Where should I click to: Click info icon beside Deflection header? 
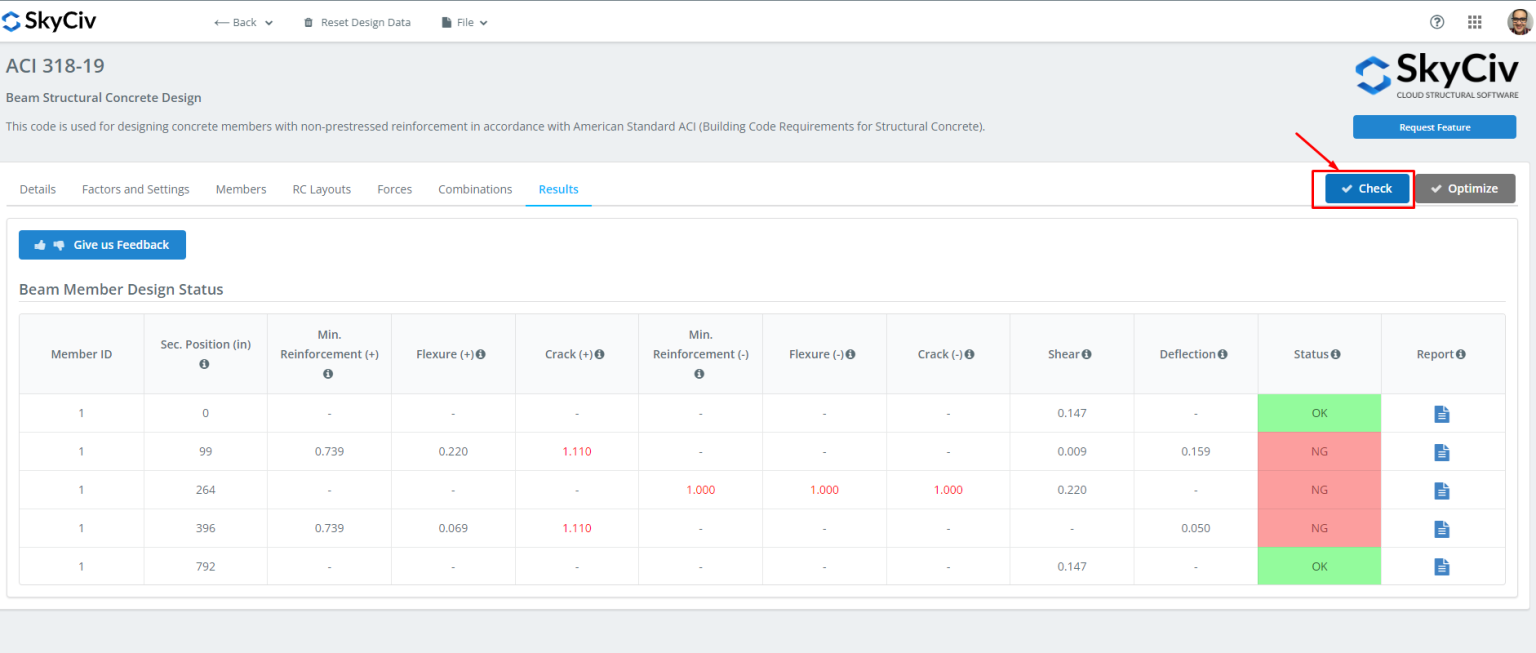coord(1223,354)
